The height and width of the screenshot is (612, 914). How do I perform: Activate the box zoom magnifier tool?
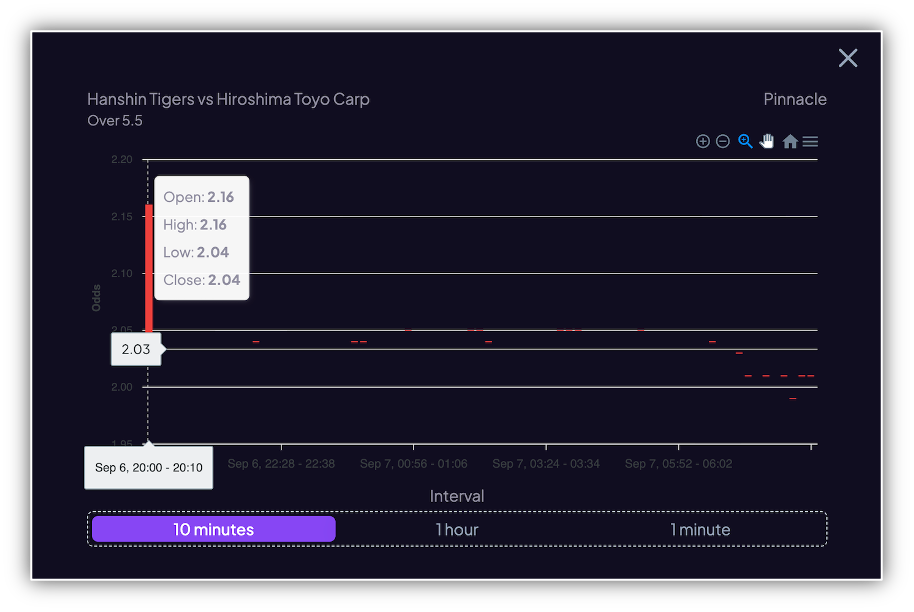[745, 141]
